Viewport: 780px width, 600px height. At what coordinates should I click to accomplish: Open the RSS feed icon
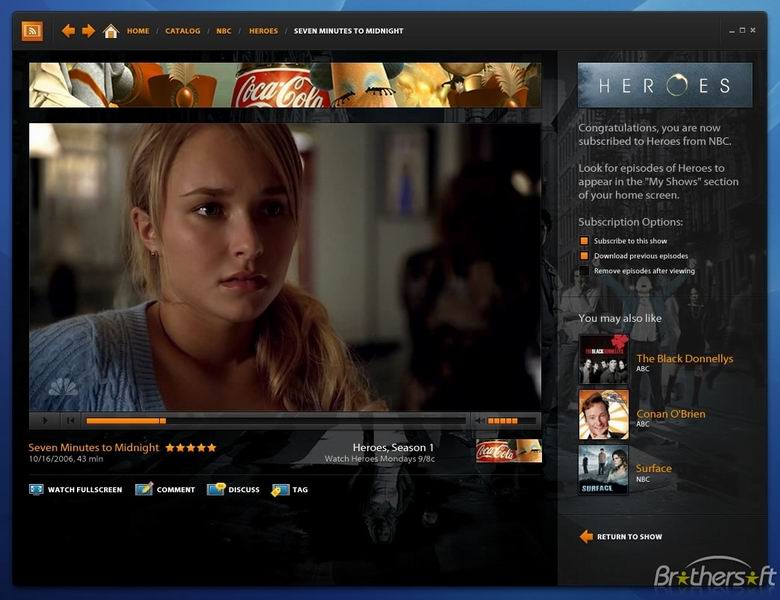tap(32, 31)
